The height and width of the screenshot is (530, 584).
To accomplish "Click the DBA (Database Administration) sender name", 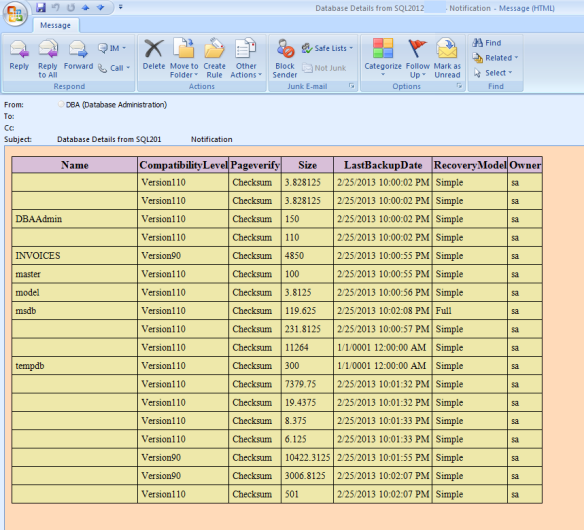I will [116, 105].
